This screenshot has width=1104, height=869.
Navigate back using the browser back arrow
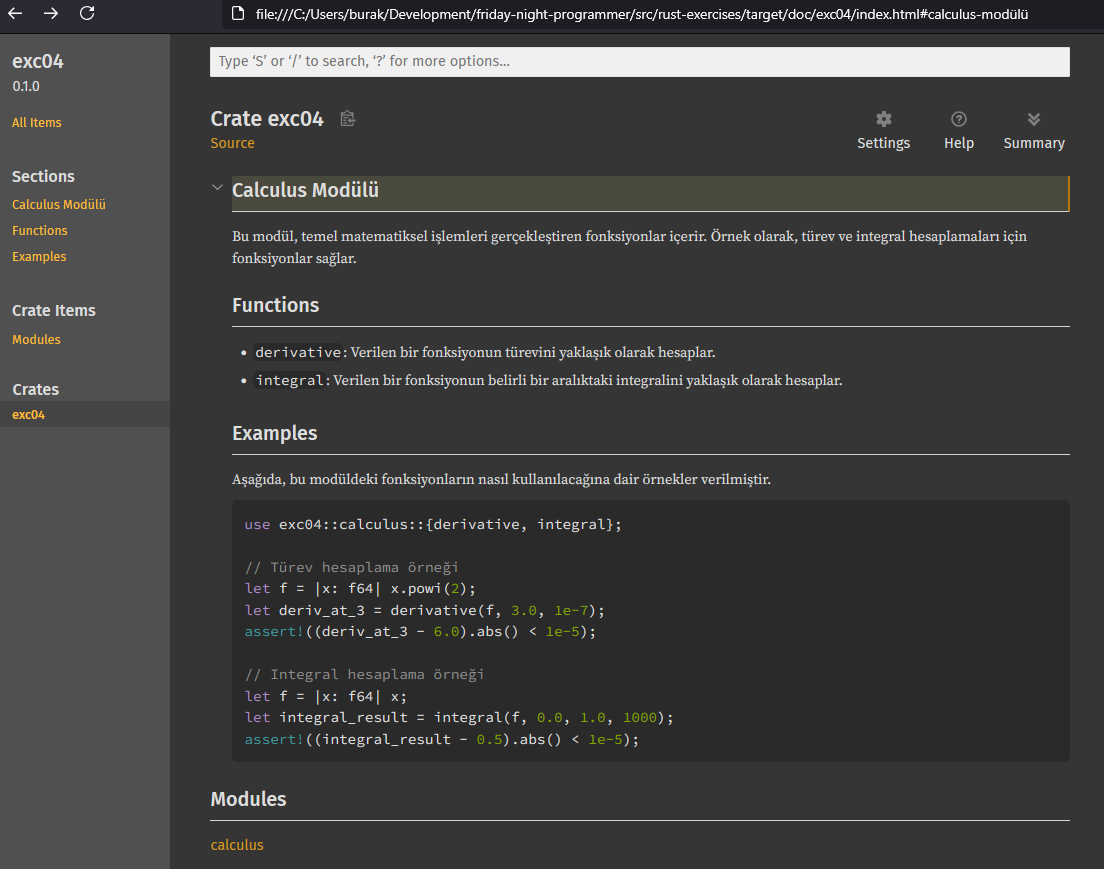[17, 16]
